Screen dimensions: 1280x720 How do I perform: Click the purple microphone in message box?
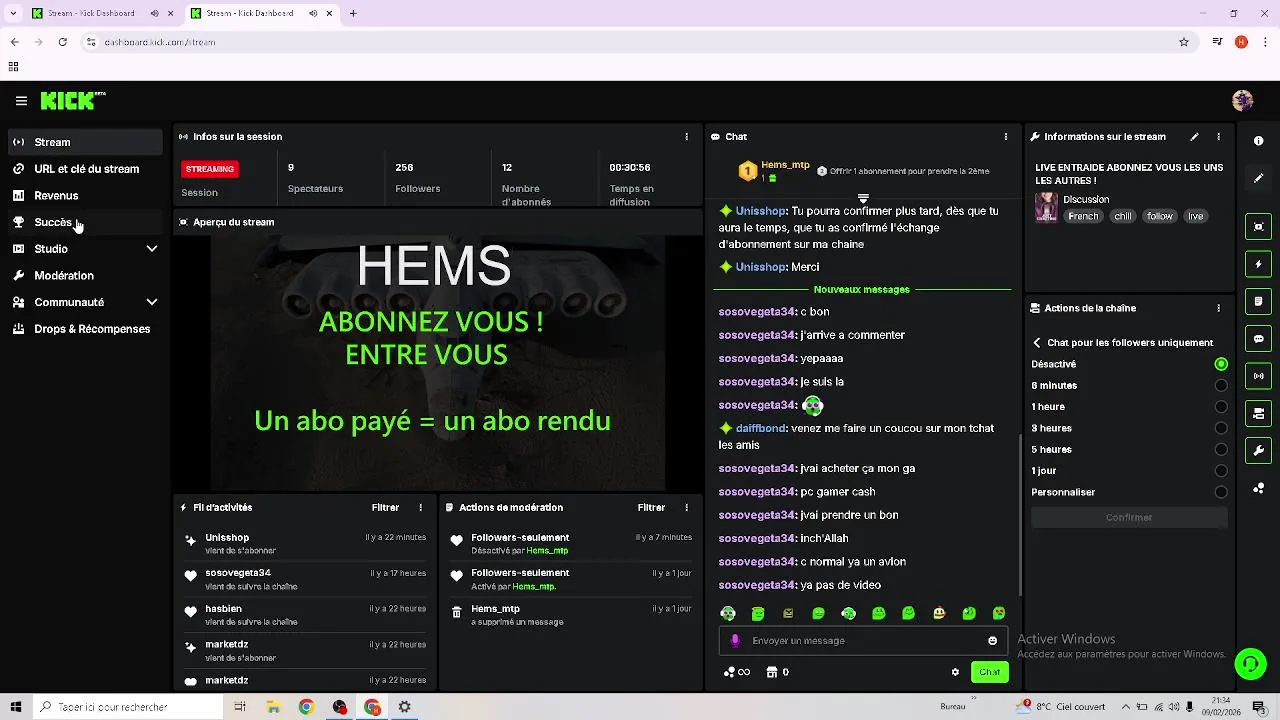pyautogui.click(x=735, y=641)
